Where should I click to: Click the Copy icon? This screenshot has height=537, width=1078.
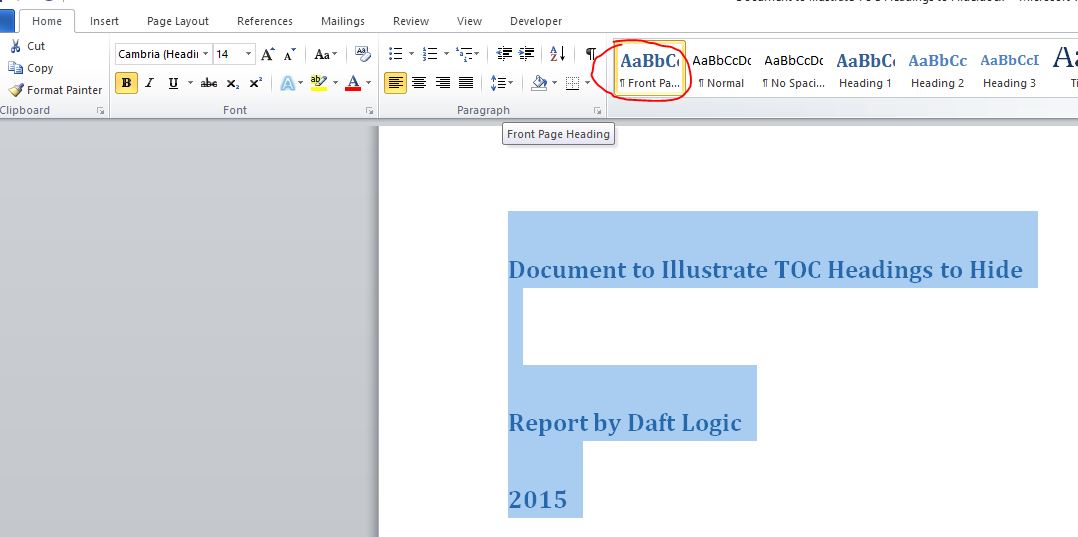coord(15,68)
